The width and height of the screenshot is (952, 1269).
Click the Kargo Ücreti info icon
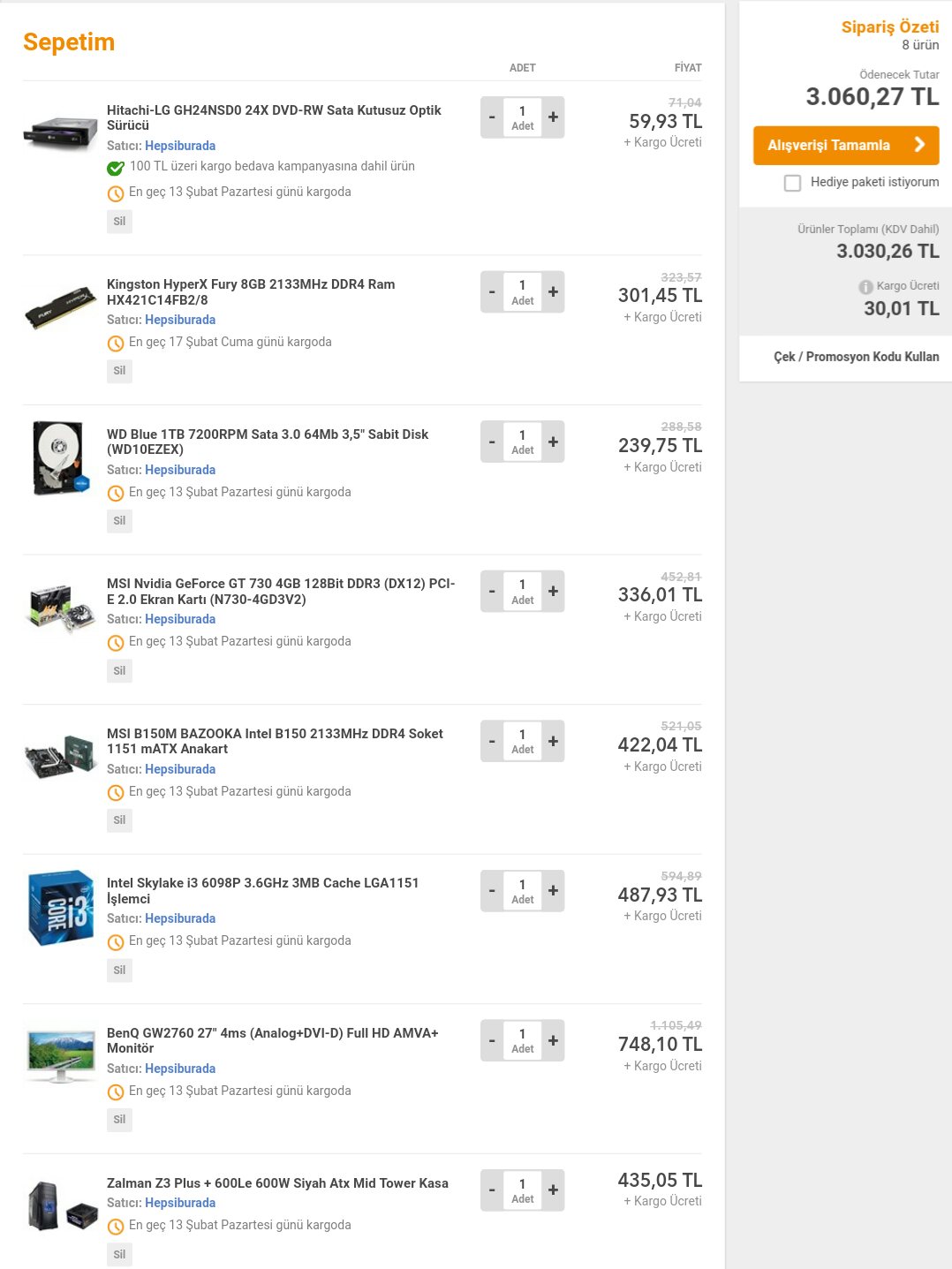pyautogui.click(x=865, y=287)
